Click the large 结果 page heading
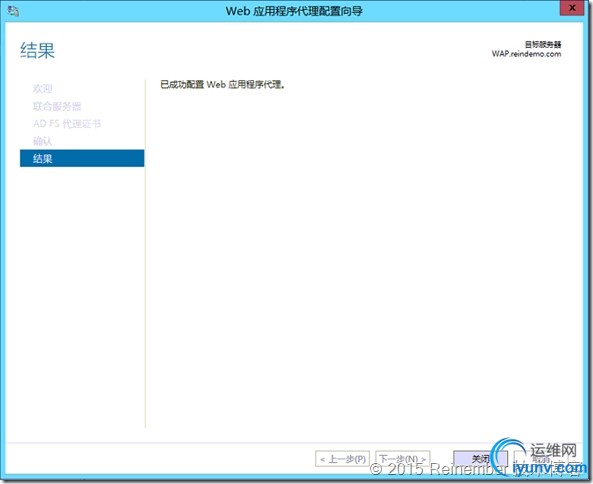Viewport: 593px width, 484px height. coord(37,50)
